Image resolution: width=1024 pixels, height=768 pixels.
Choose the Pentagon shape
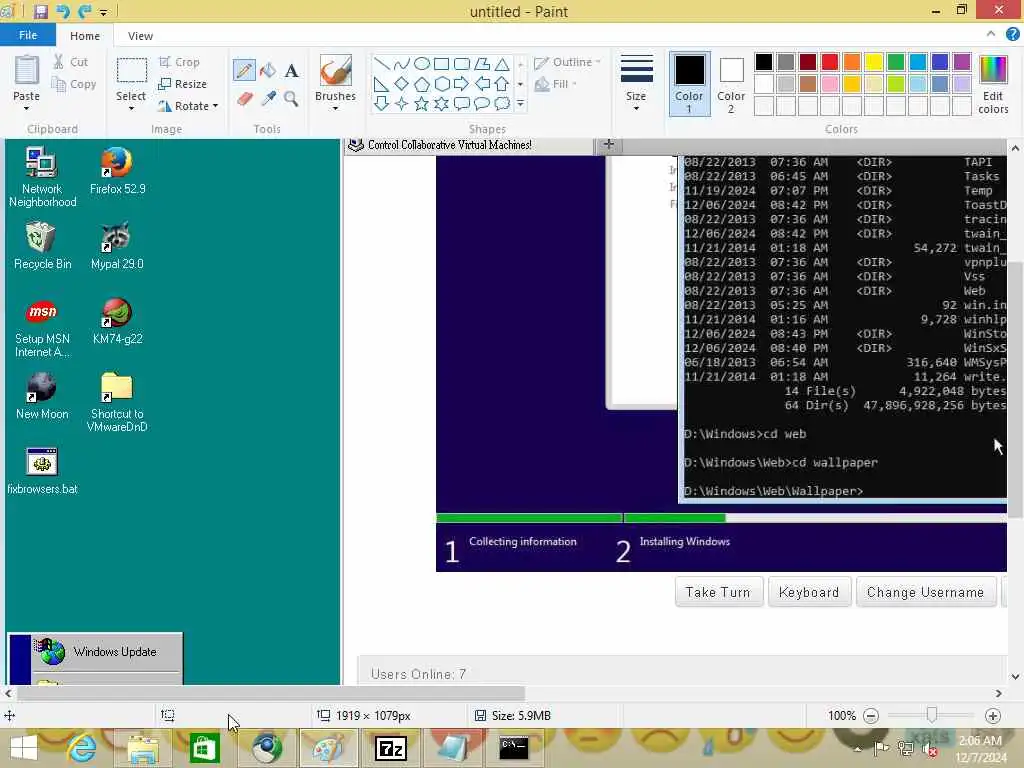[422, 84]
